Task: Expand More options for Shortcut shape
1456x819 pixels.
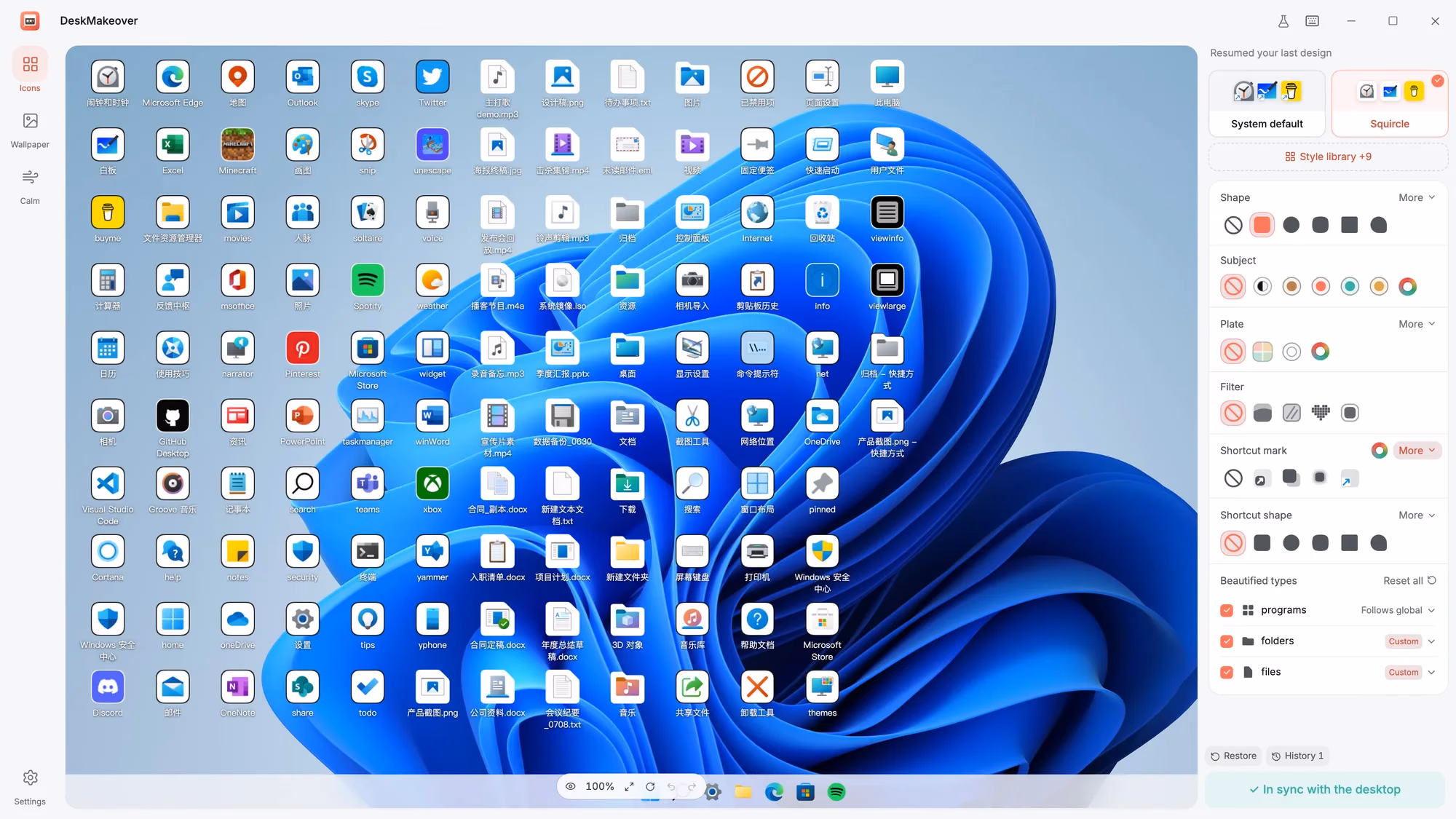Action: coord(1417,515)
